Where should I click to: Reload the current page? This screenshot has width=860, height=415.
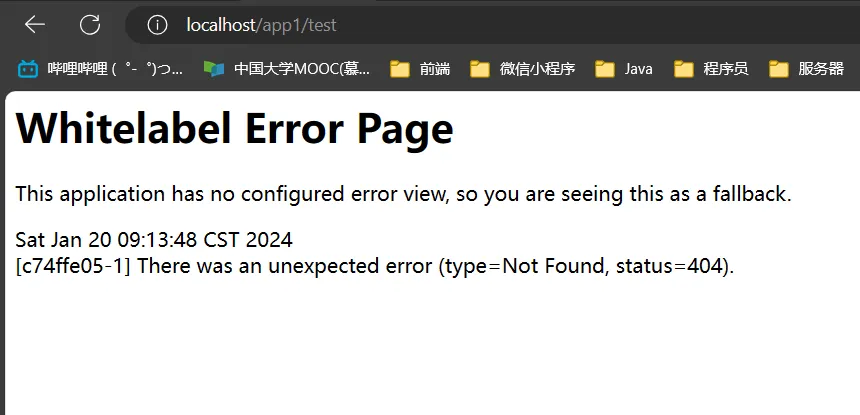(x=90, y=25)
